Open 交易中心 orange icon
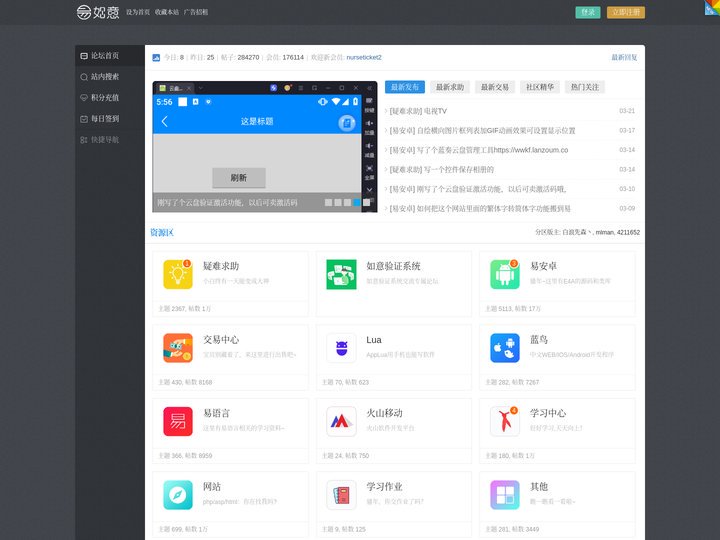Viewport: 720px width, 540px height. coord(178,348)
